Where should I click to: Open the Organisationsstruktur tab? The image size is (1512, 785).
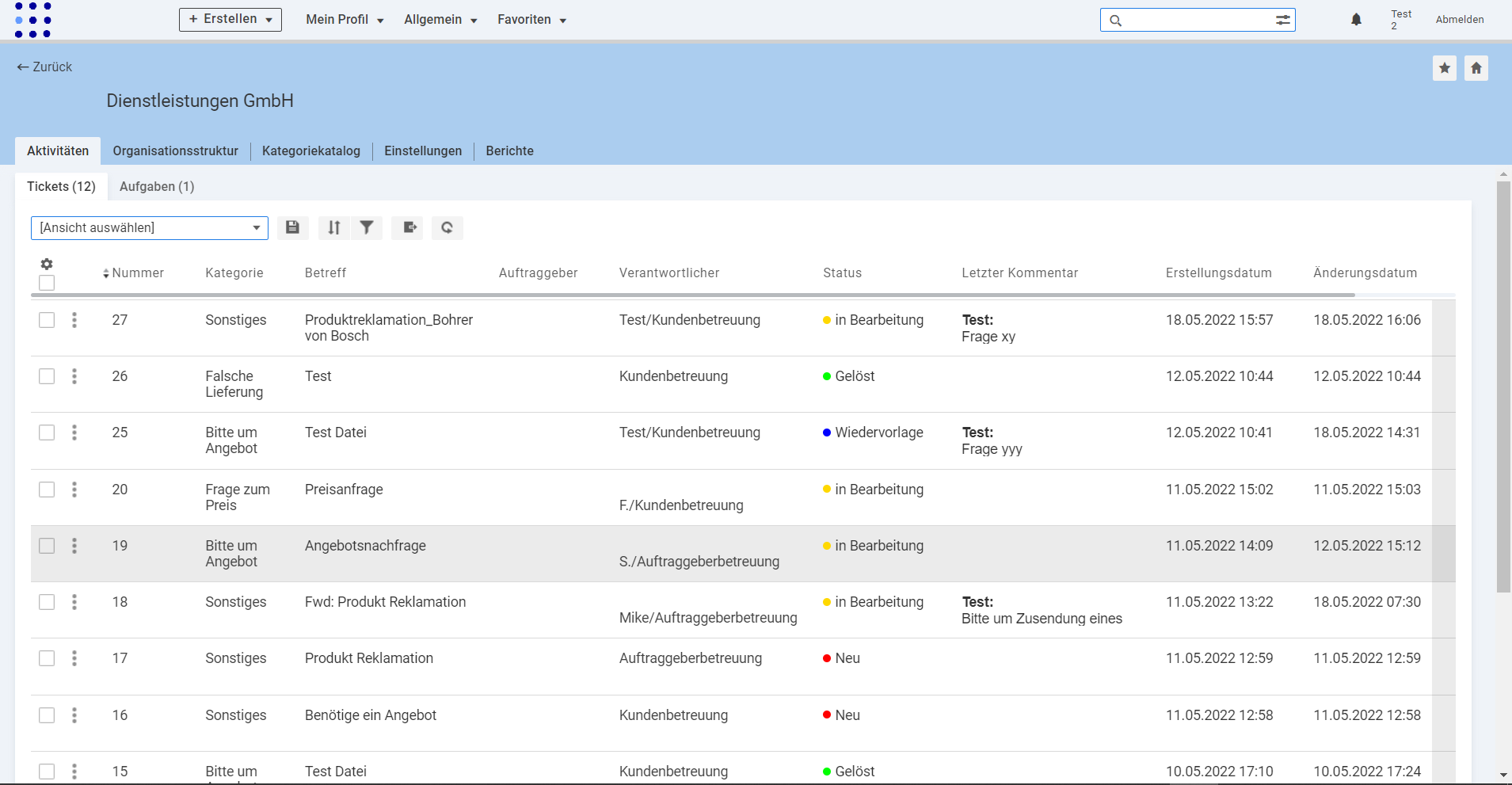(x=175, y=151)
